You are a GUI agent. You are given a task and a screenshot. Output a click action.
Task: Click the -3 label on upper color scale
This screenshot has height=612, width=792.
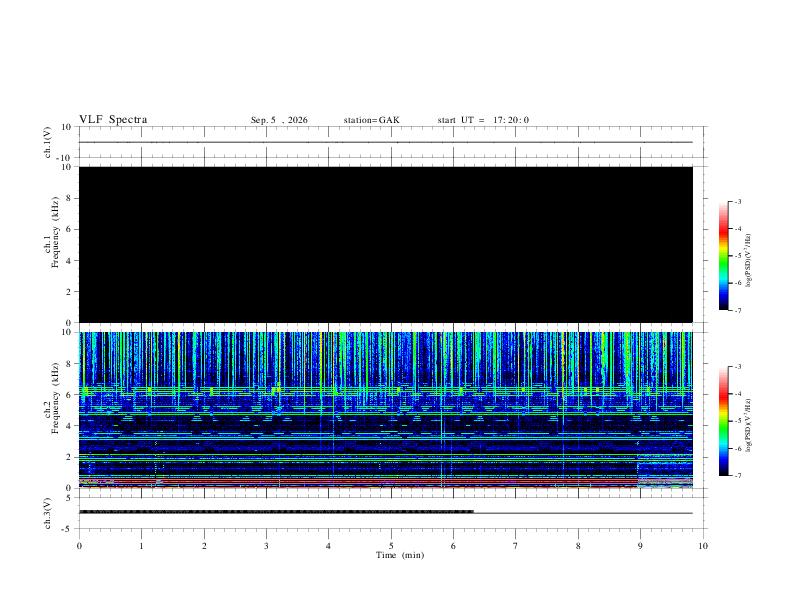click(x=737, y=201)
